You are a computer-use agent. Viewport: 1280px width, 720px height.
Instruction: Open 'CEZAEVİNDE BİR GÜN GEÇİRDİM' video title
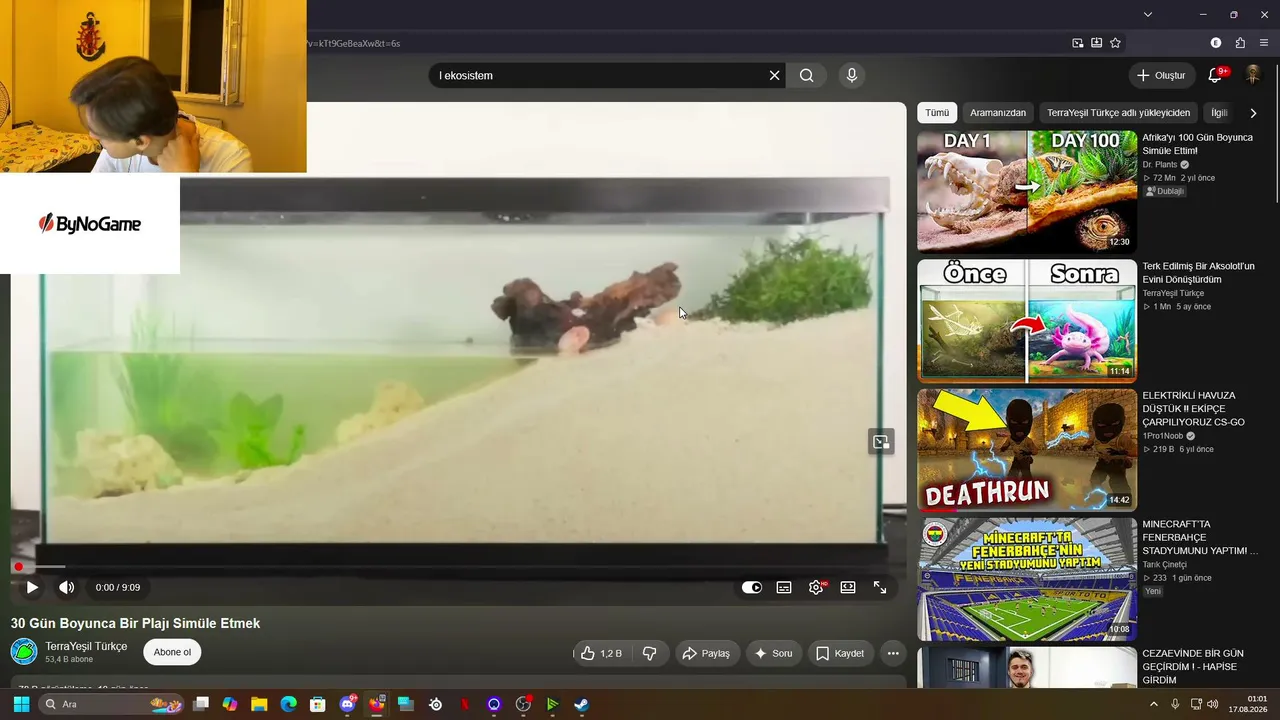(x=1193, y=667)
